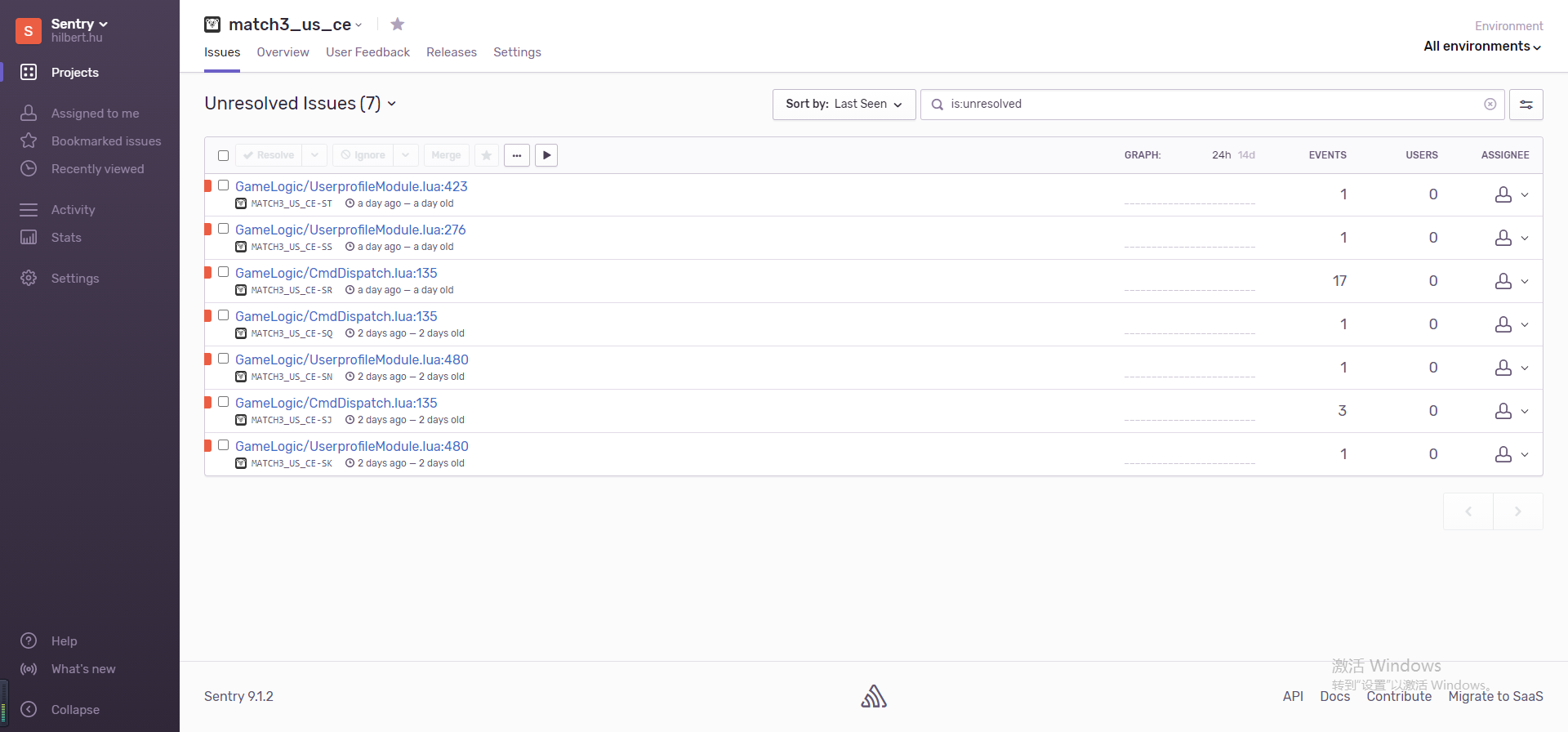Assign MATCH3_US_CE-SK issue via person icon
The width and height of the screenshot is (1568, 732).
pyautogui.click(x=1503, y=454)
